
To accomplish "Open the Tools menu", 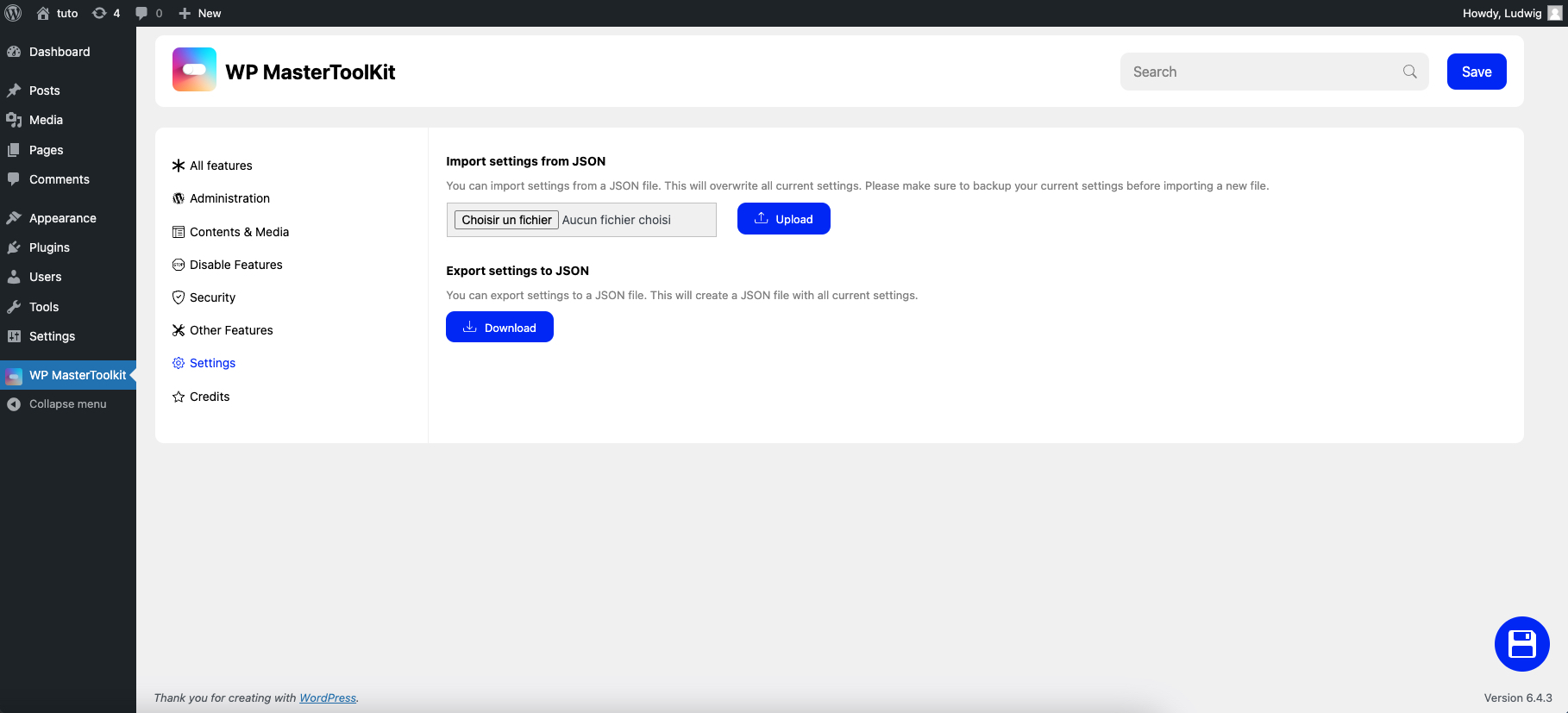I will click(x=68, y=307).
